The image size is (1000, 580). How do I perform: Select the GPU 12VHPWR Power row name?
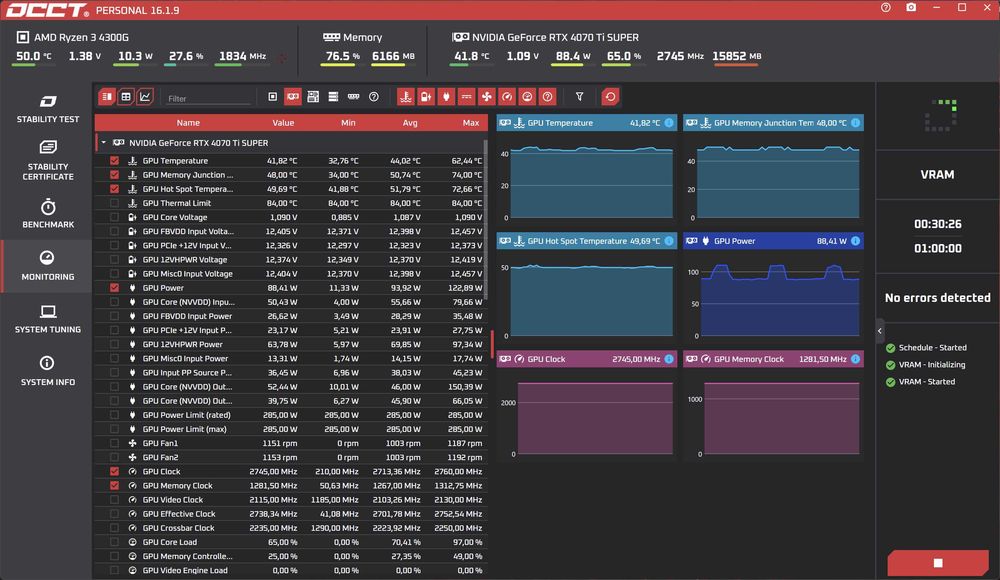[182, 345]
